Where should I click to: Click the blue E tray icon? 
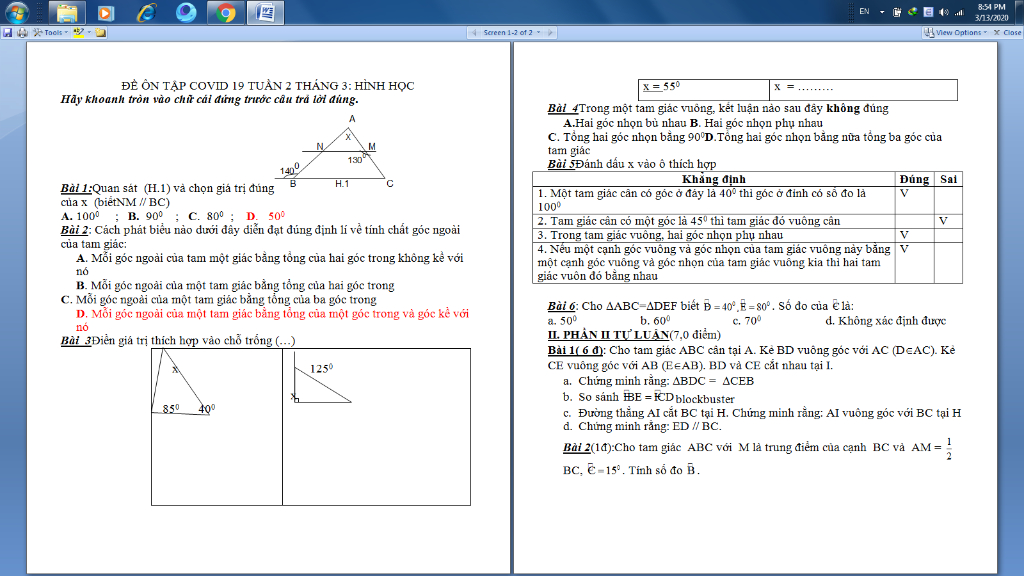[928, 12]
